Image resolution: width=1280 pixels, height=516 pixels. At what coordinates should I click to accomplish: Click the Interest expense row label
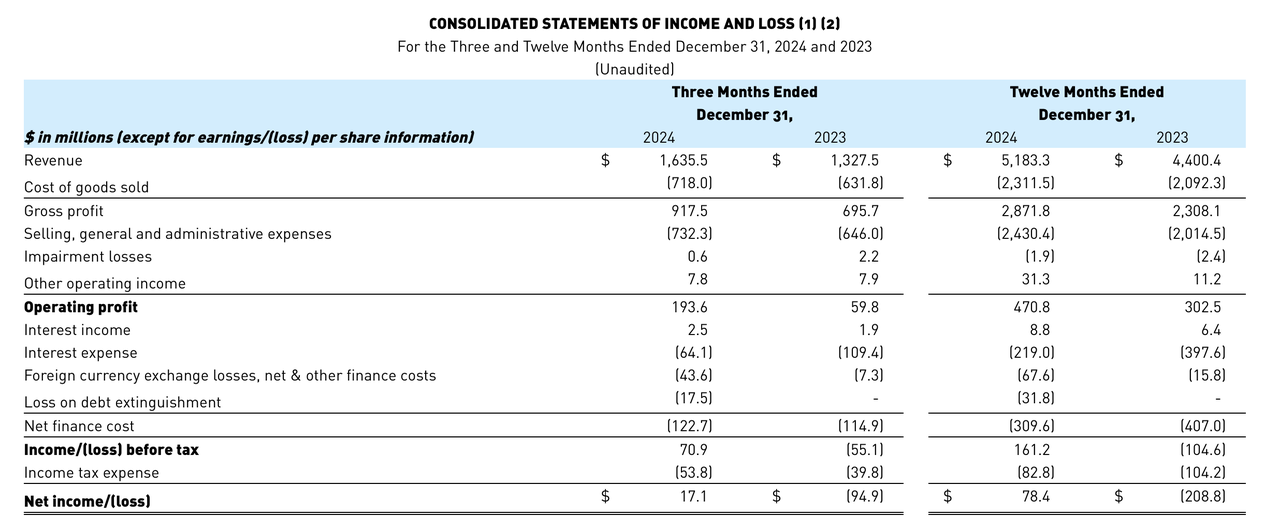[x=80, y=353]
